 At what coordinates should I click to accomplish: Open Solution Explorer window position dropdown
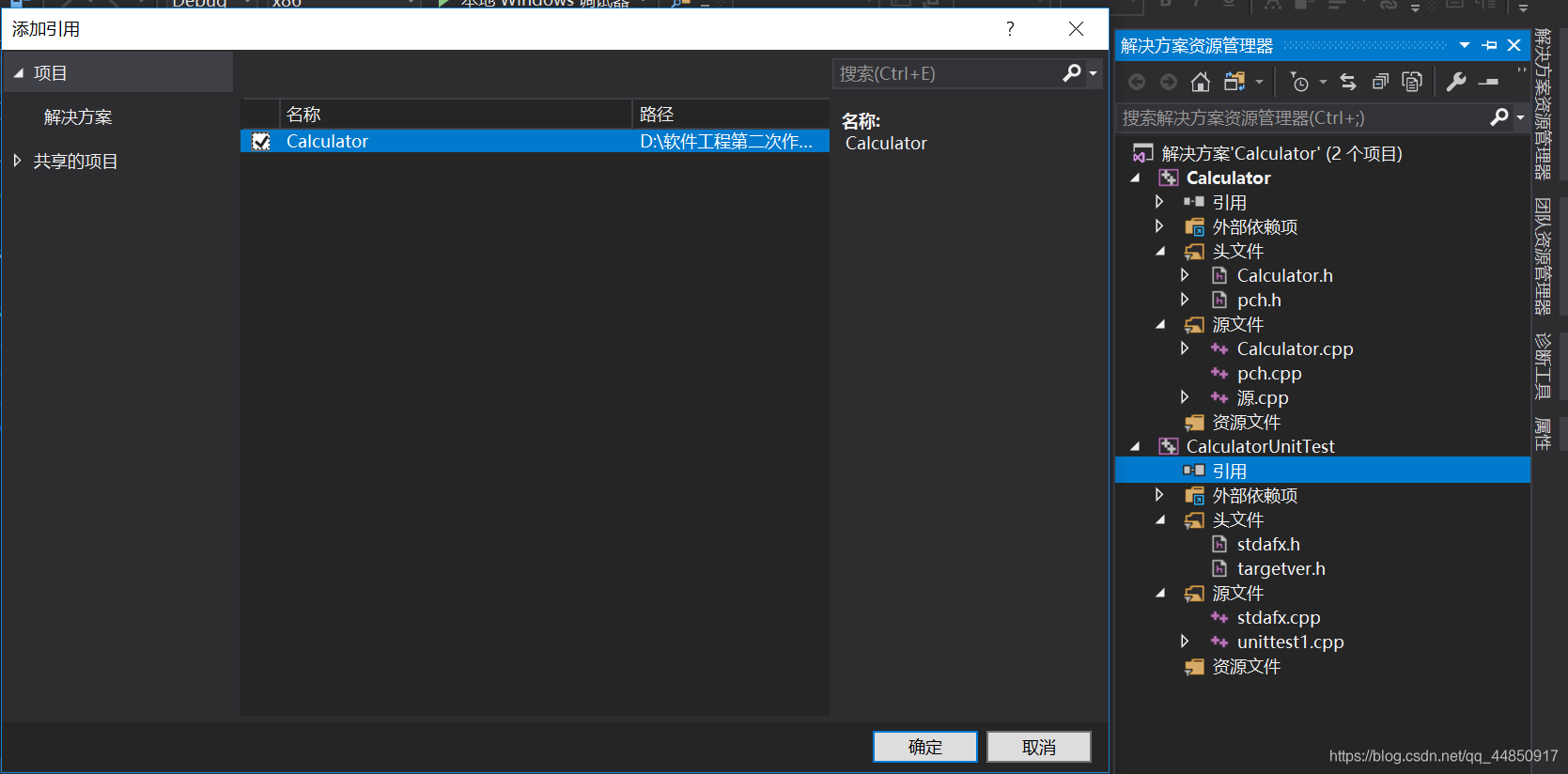pyautogui.click(x=1465, y=45)
